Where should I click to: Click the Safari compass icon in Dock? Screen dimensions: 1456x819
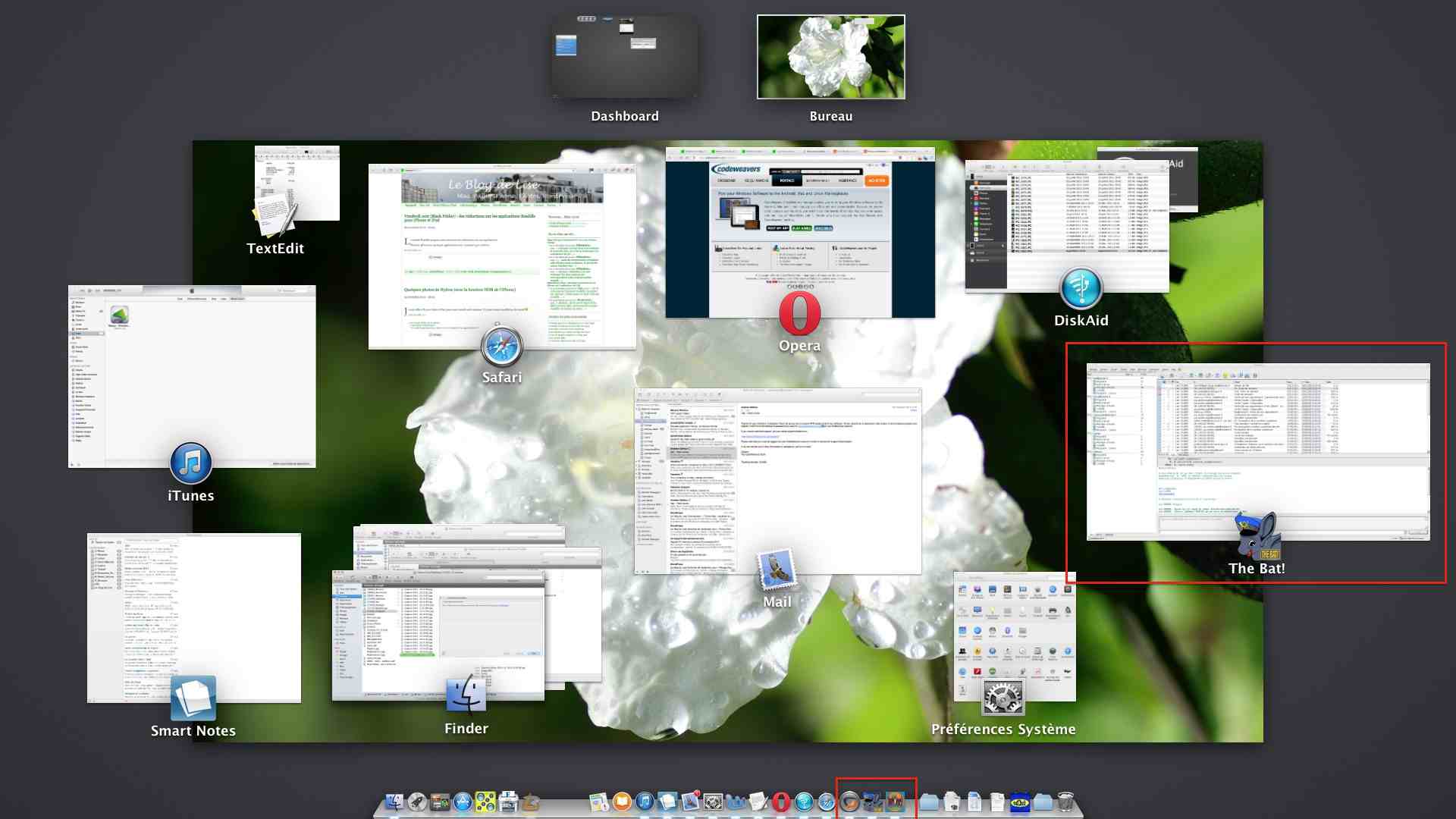coord(827,802)
